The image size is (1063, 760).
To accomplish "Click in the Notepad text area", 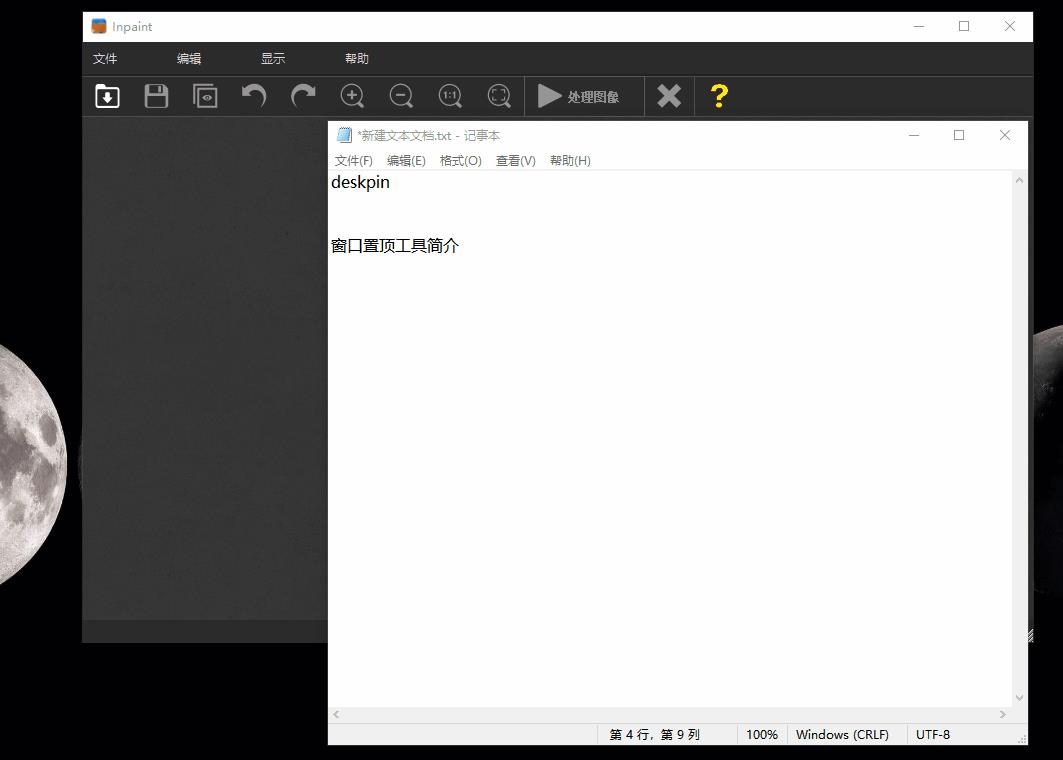I will [670, 450].
